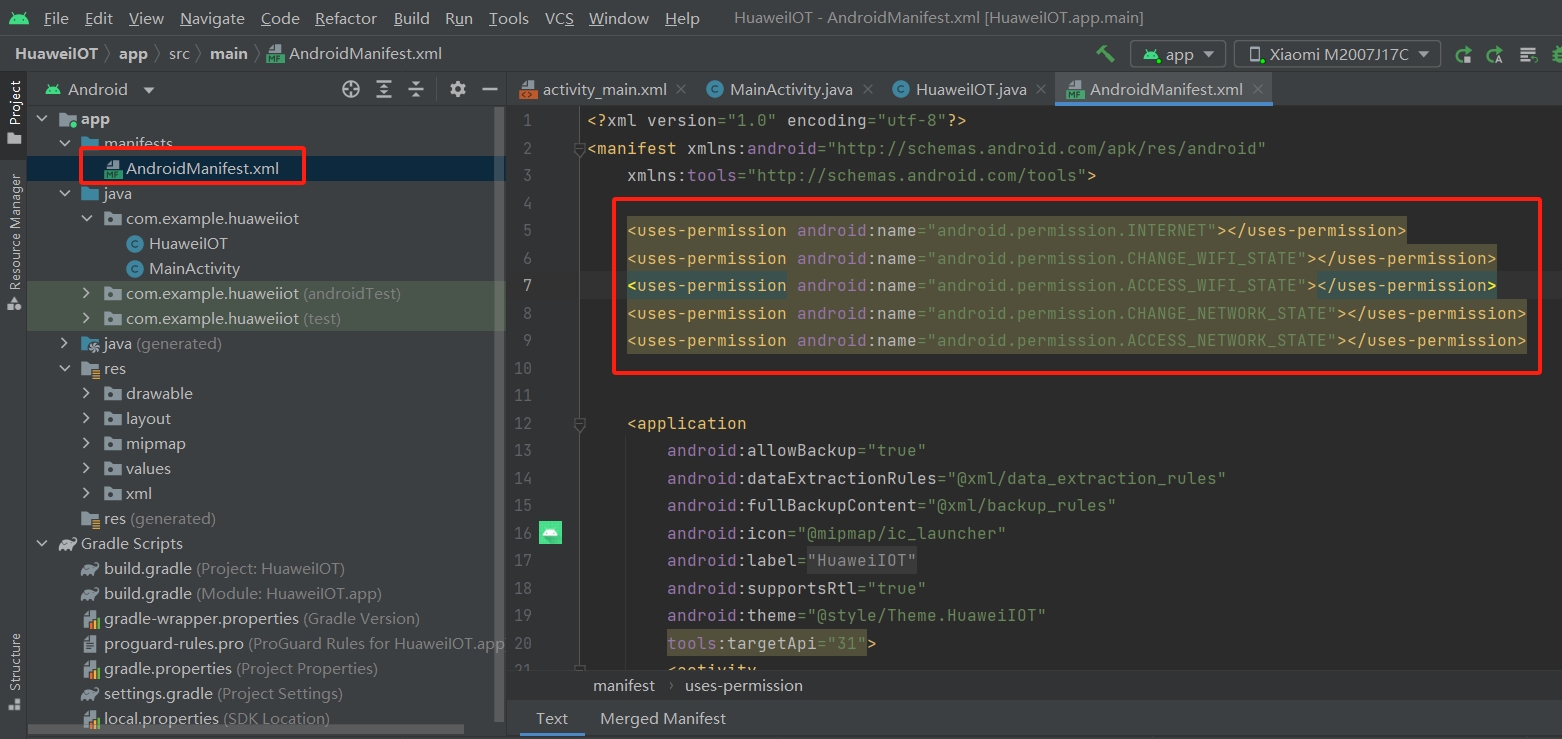Close the AndroidManifest.xml editor tab
Screen dimensions: 1562x739
pos(1257,89)
